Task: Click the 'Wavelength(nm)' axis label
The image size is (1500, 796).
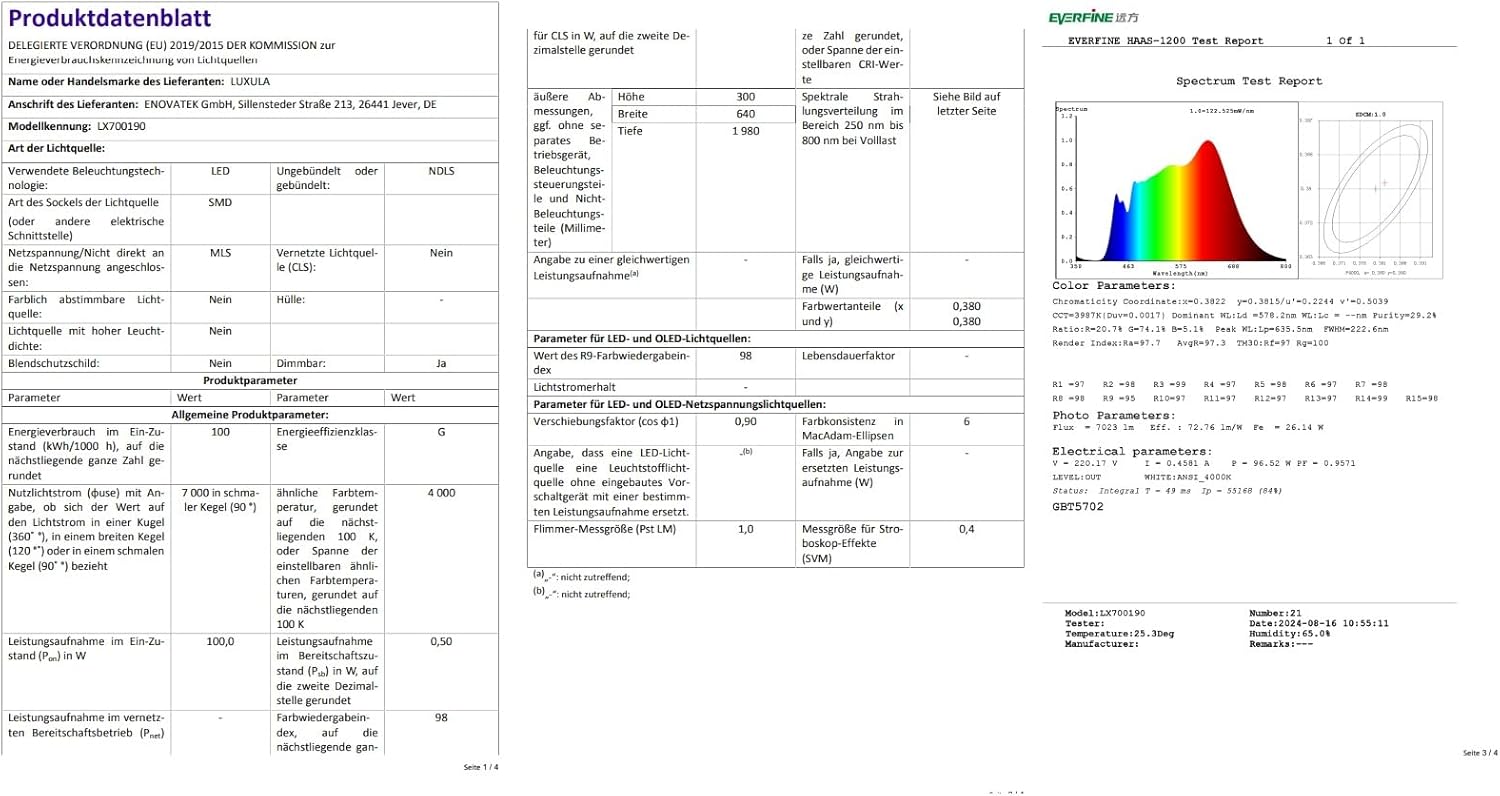Action: [x=1180, y=272]
